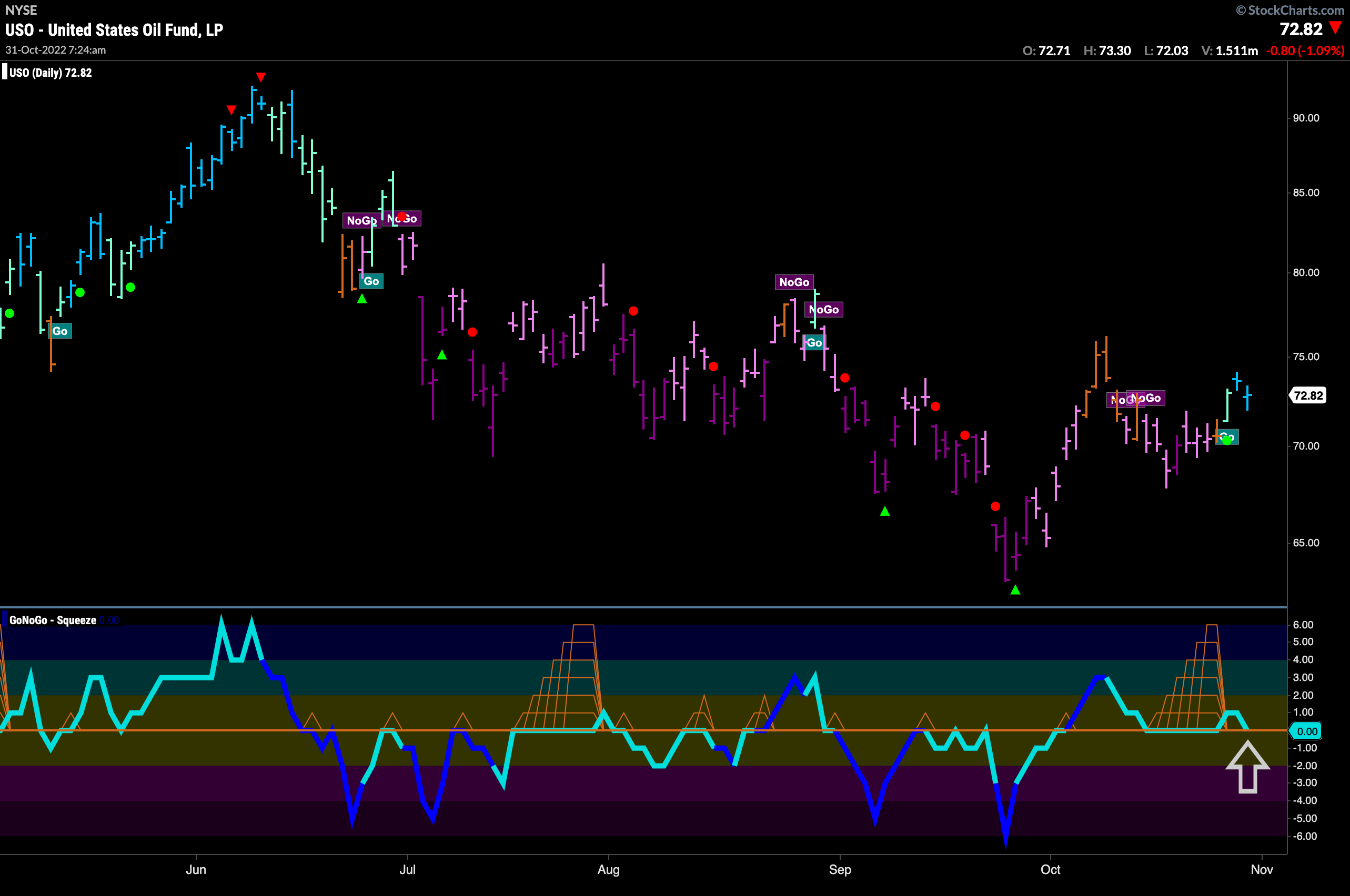Click the volume value V: 1.511m

pyautogui.click(x=1230, y=50)
